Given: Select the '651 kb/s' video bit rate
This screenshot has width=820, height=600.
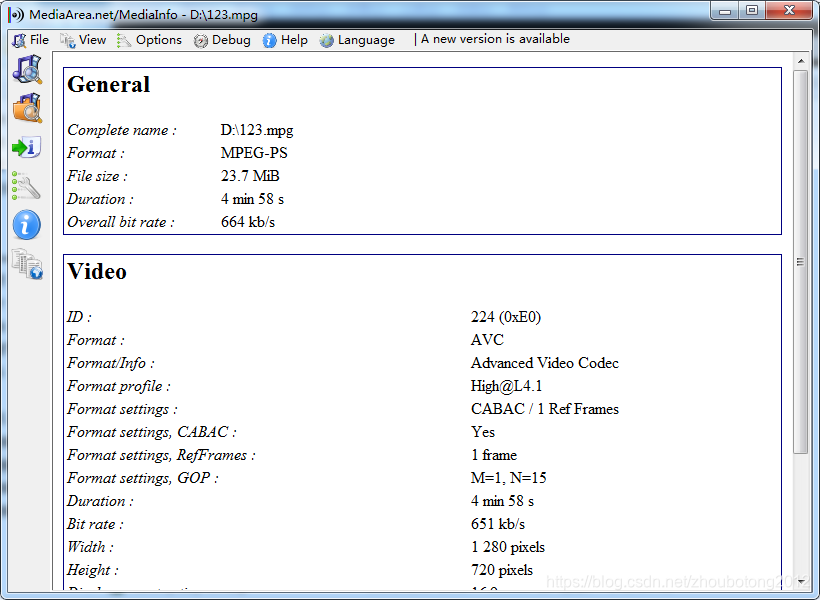Looking at the screenshot, I should click(497, 524).
